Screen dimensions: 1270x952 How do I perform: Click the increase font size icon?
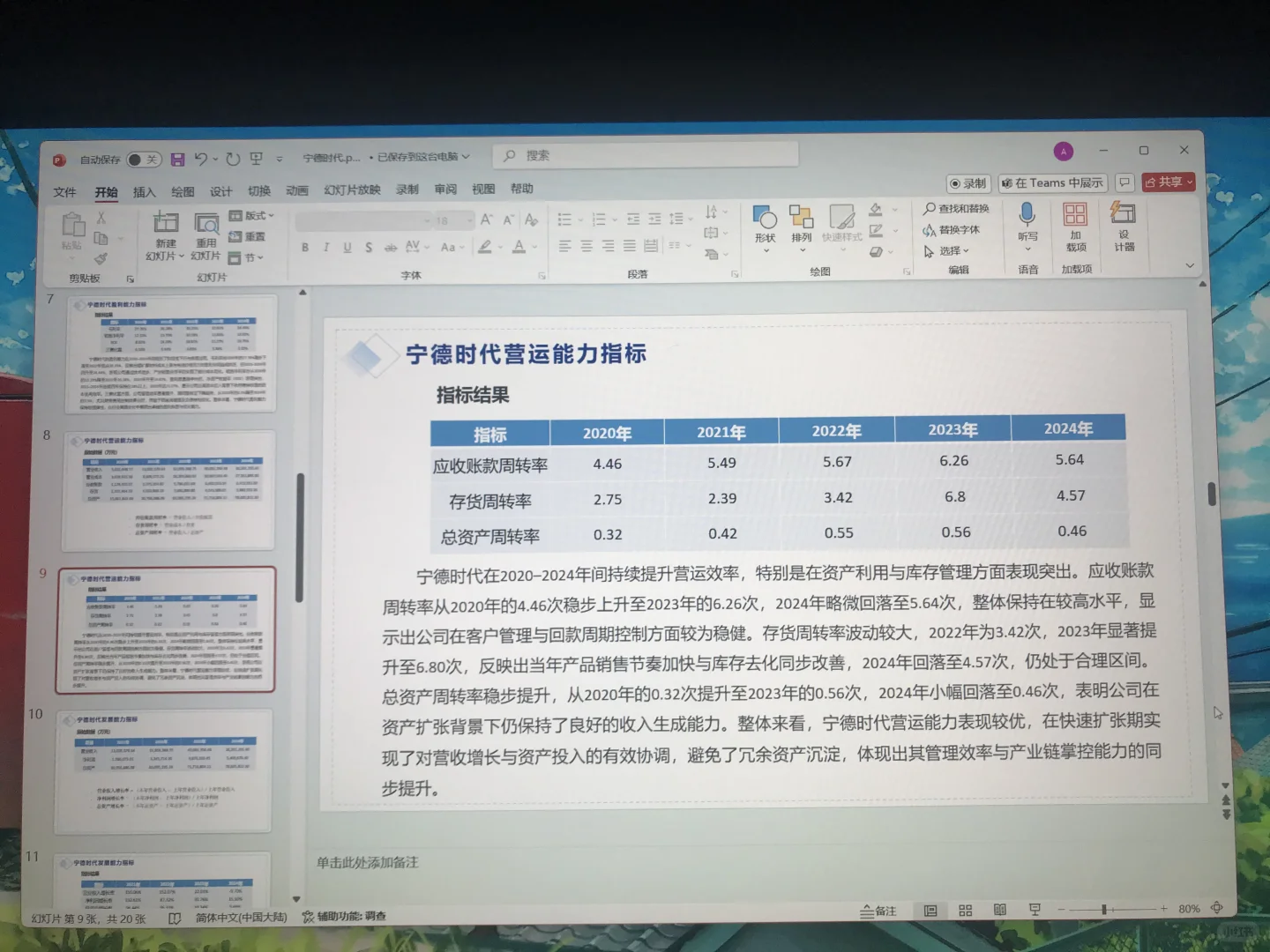(x=486, y=219)
